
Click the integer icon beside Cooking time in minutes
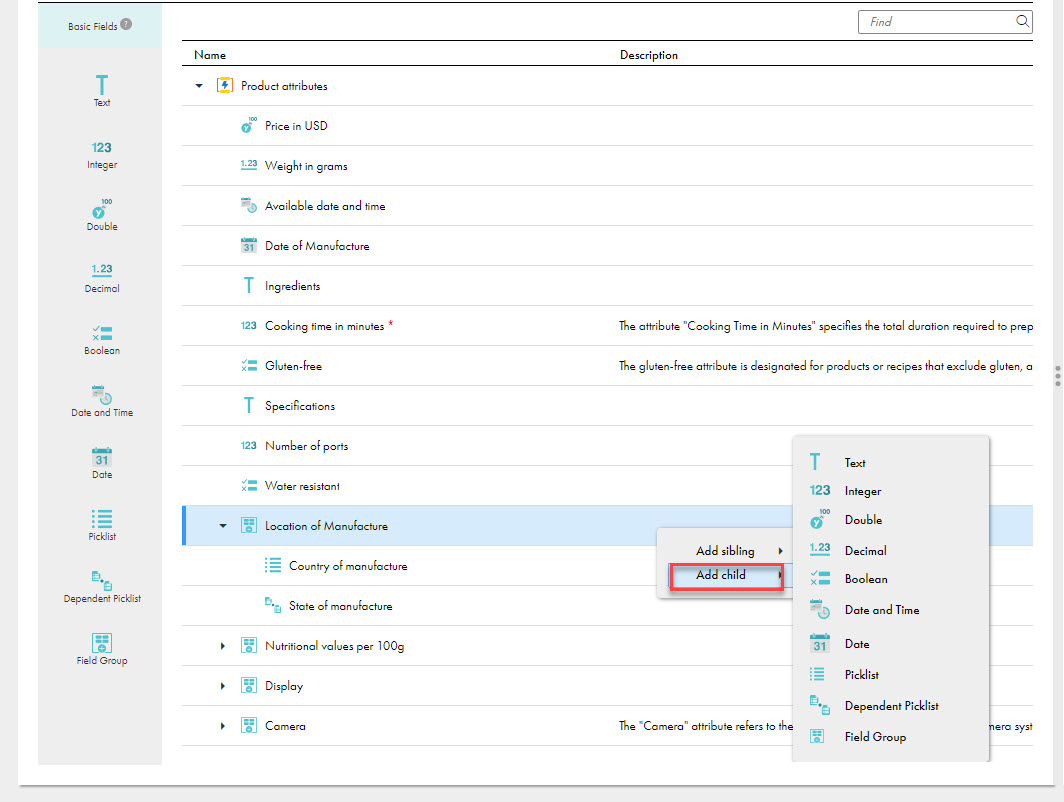point(248,326)
